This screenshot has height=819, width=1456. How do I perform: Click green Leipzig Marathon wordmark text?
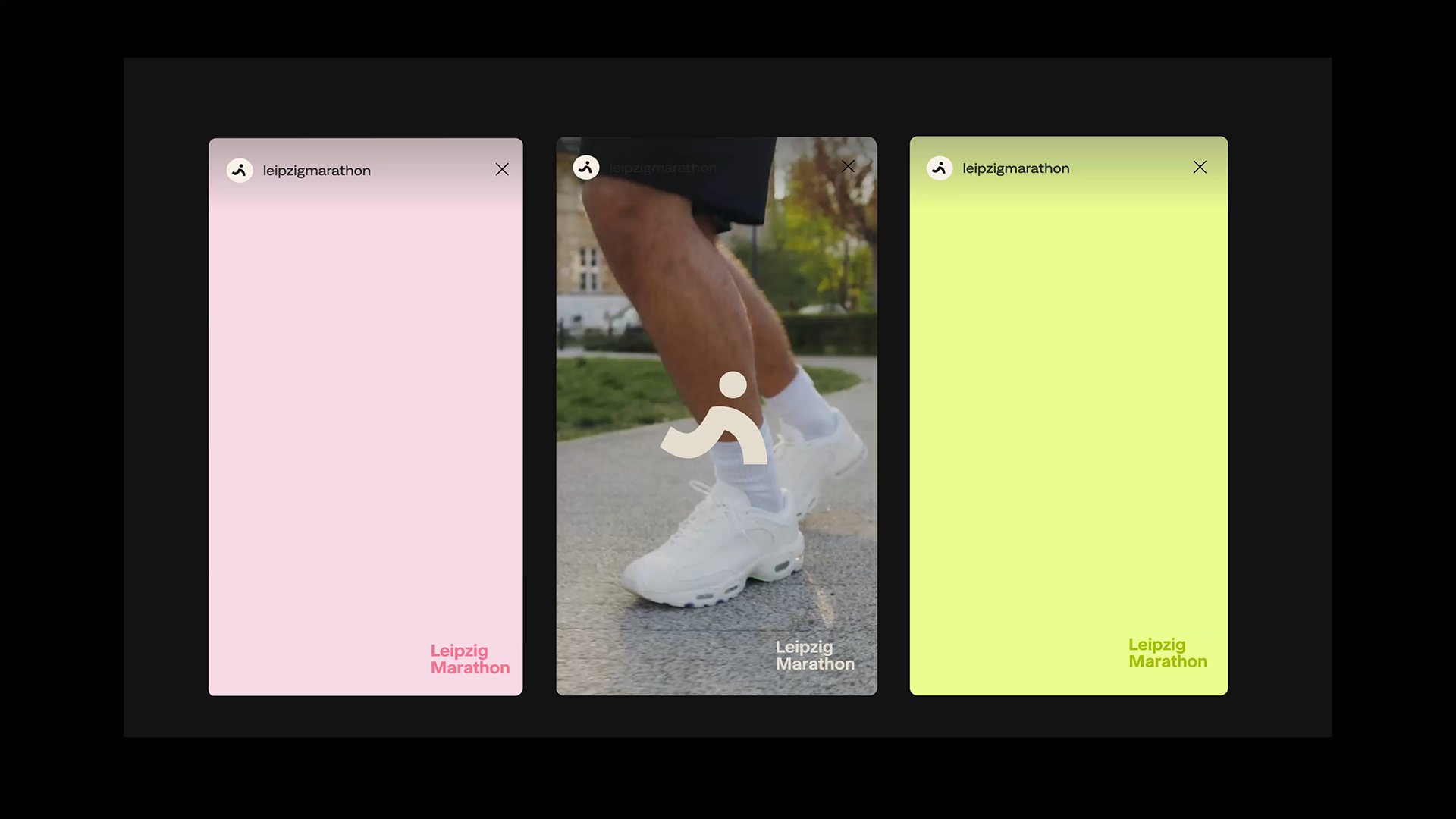1168,653
